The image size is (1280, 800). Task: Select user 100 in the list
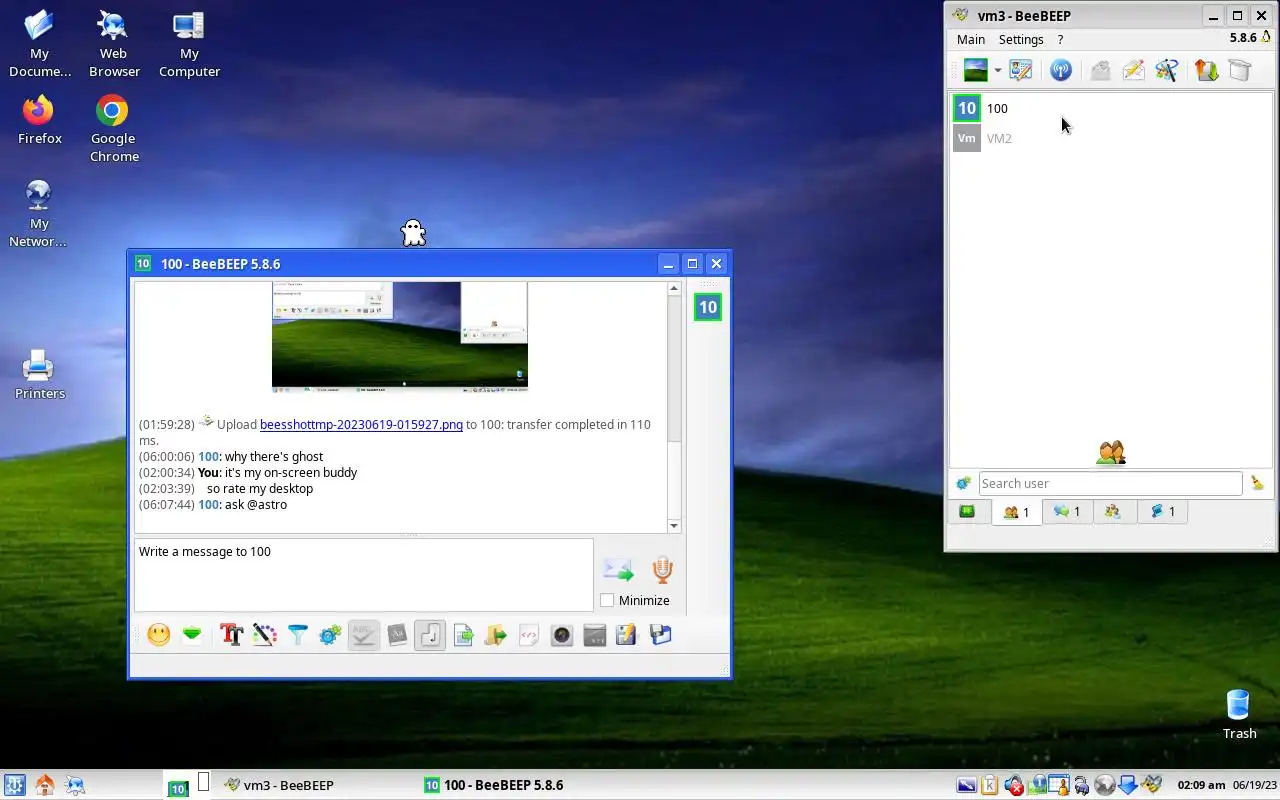coord(1110,108)
